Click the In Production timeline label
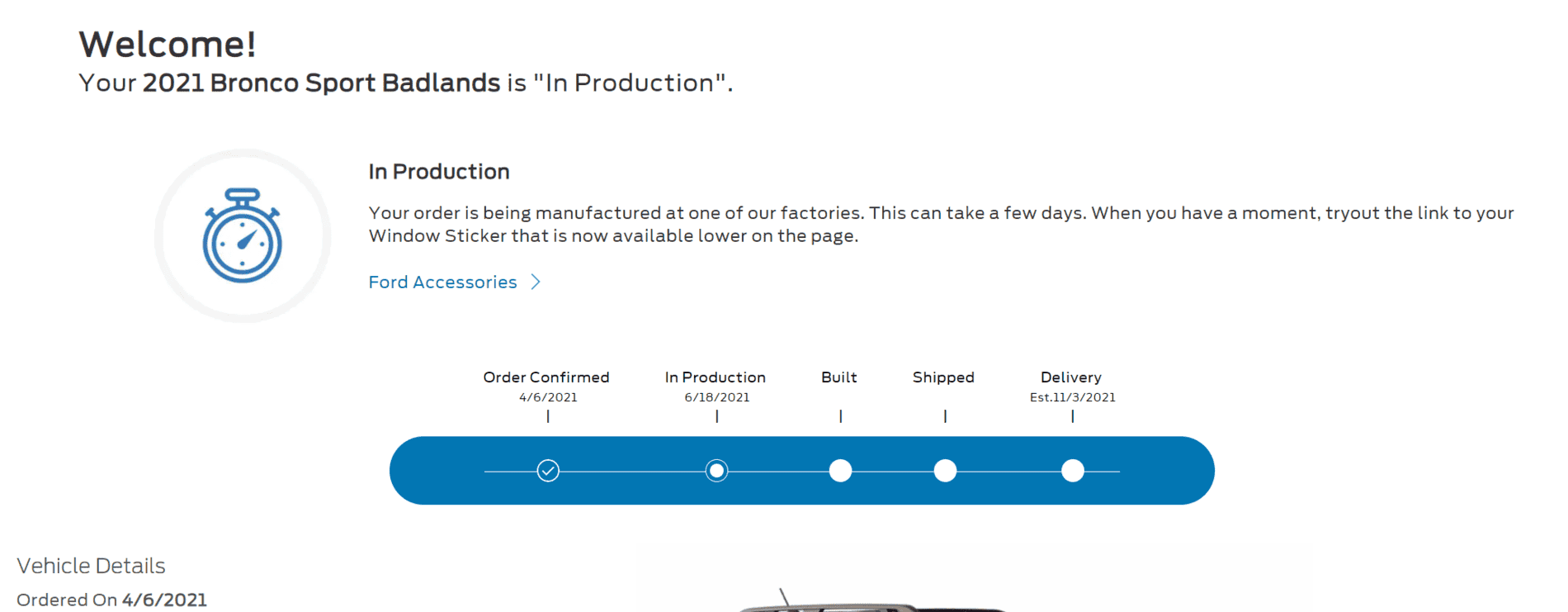Screen dimensions: 1568x612 coord(716,377)
